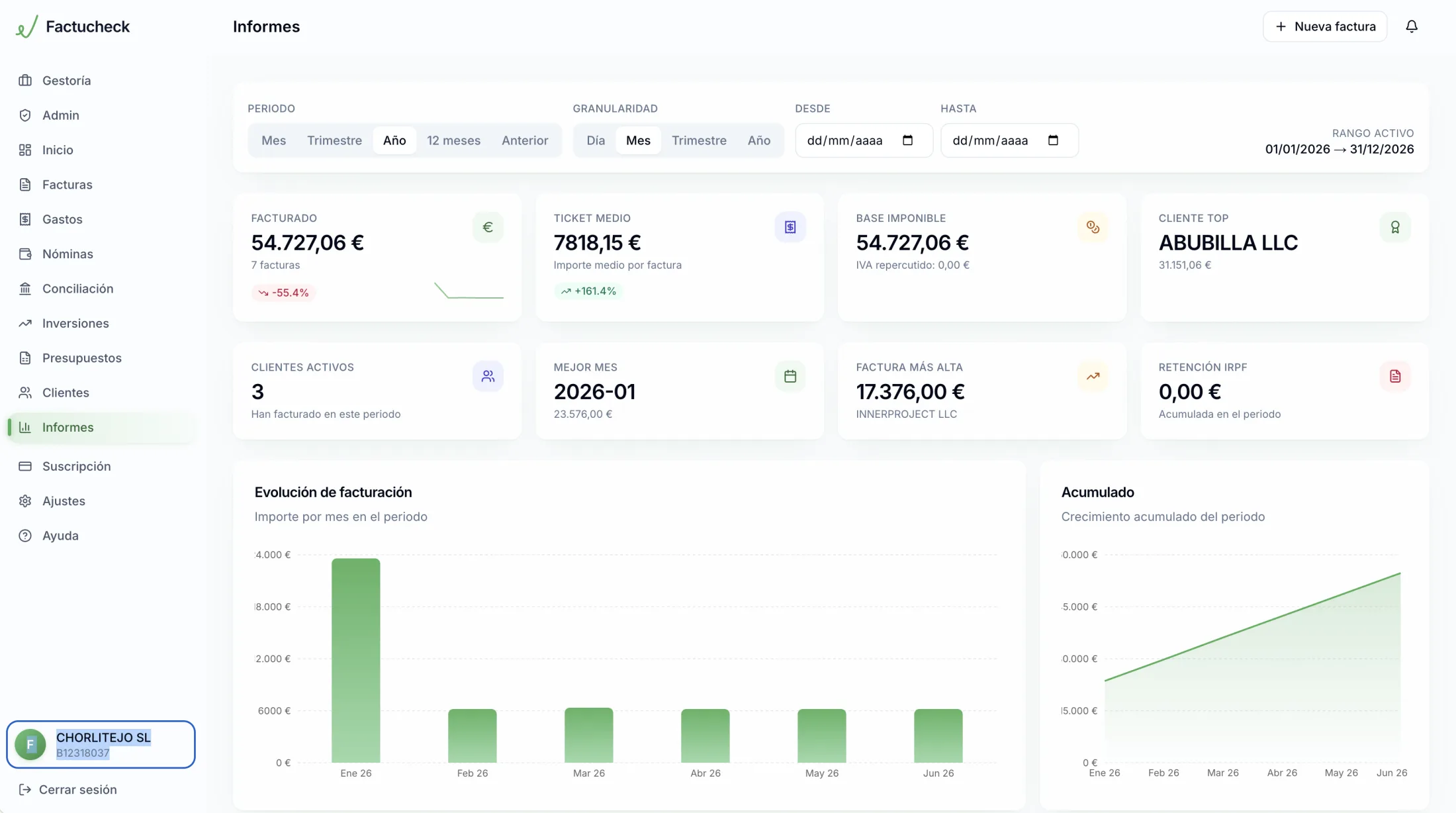The width and height of the screenshot is (1456, 813).
Task: Switch period to 12 meses
Action: [453, 140]
